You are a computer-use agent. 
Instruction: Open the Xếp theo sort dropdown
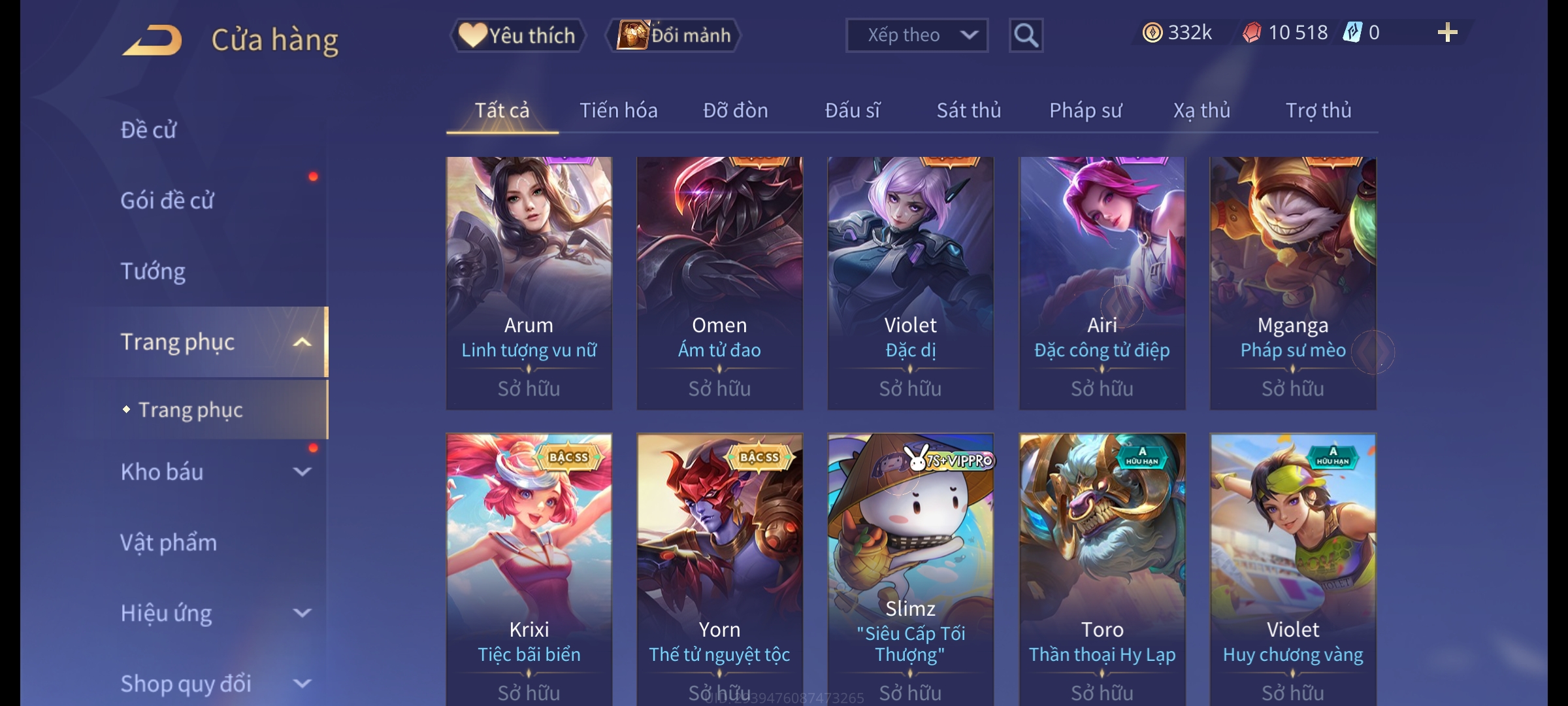[917, 35]
